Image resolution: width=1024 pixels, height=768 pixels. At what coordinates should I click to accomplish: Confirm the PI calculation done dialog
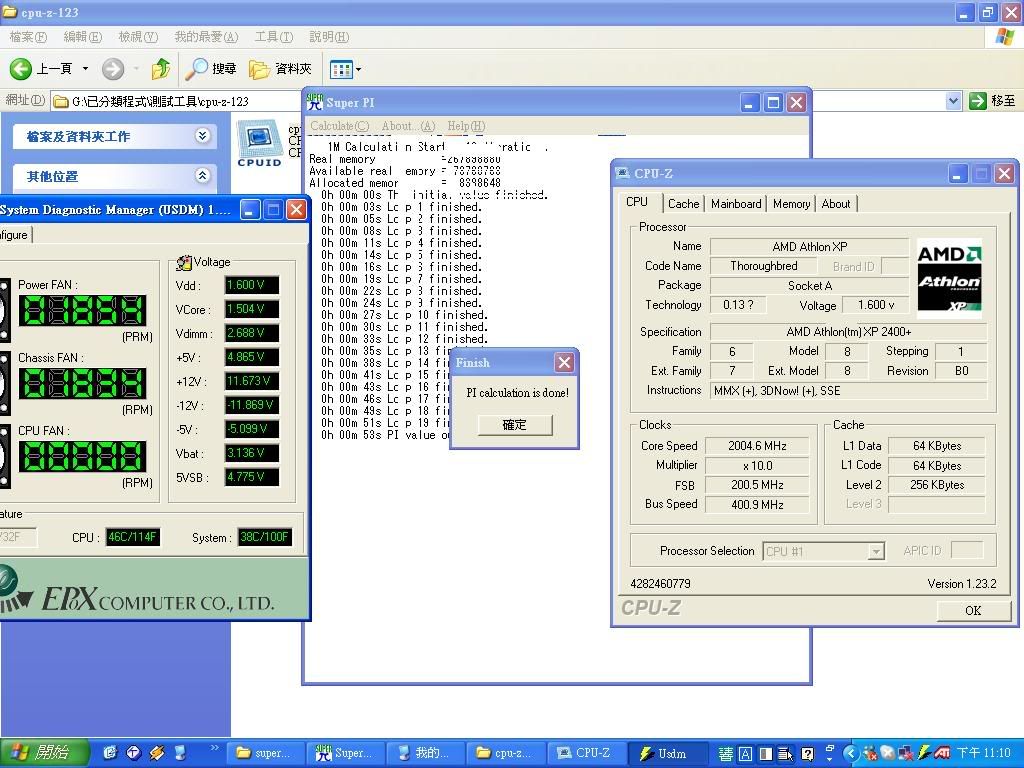click(515, 424)
